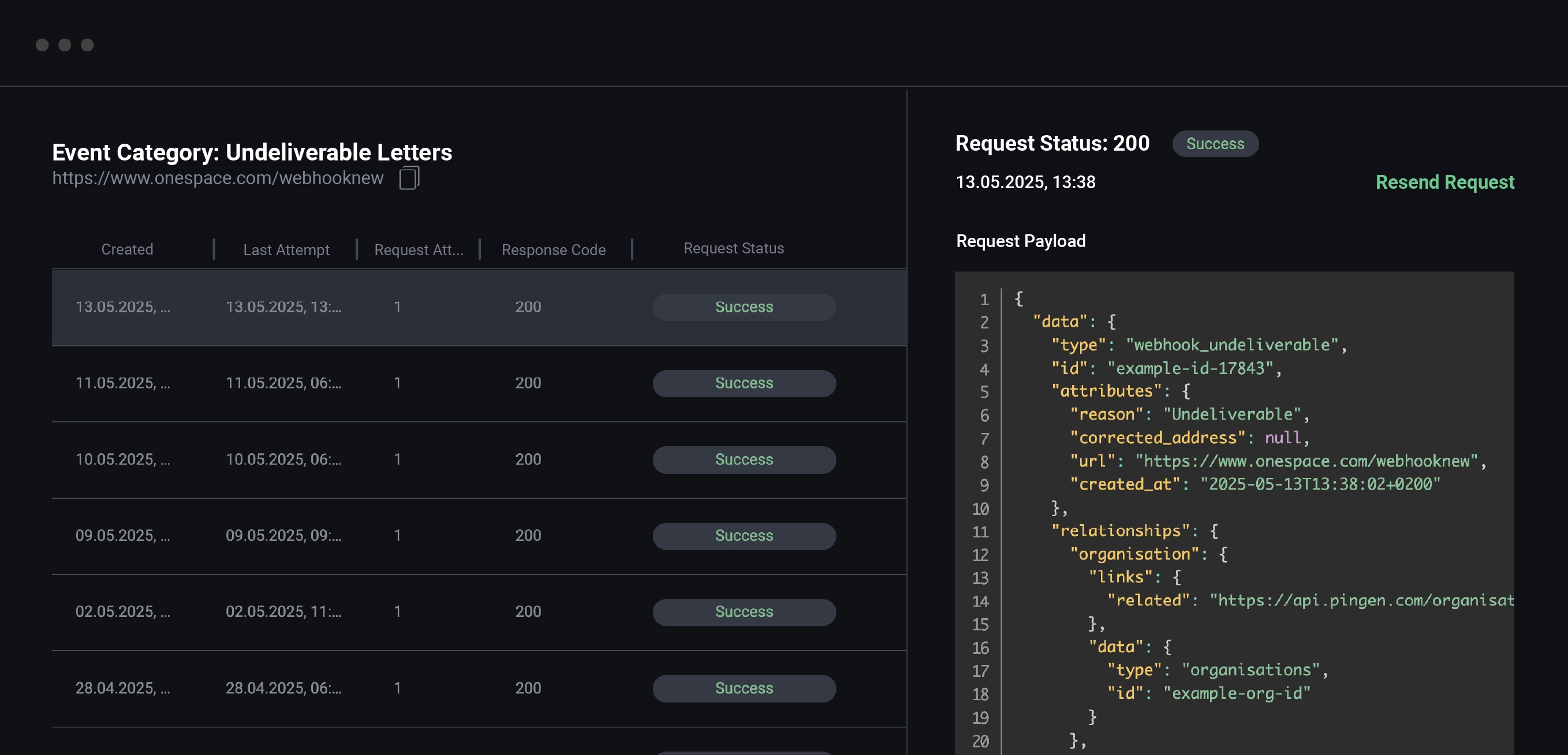Click the third window control dot
The width and height of the screenshot is (1568, 755).
(87, 44)
